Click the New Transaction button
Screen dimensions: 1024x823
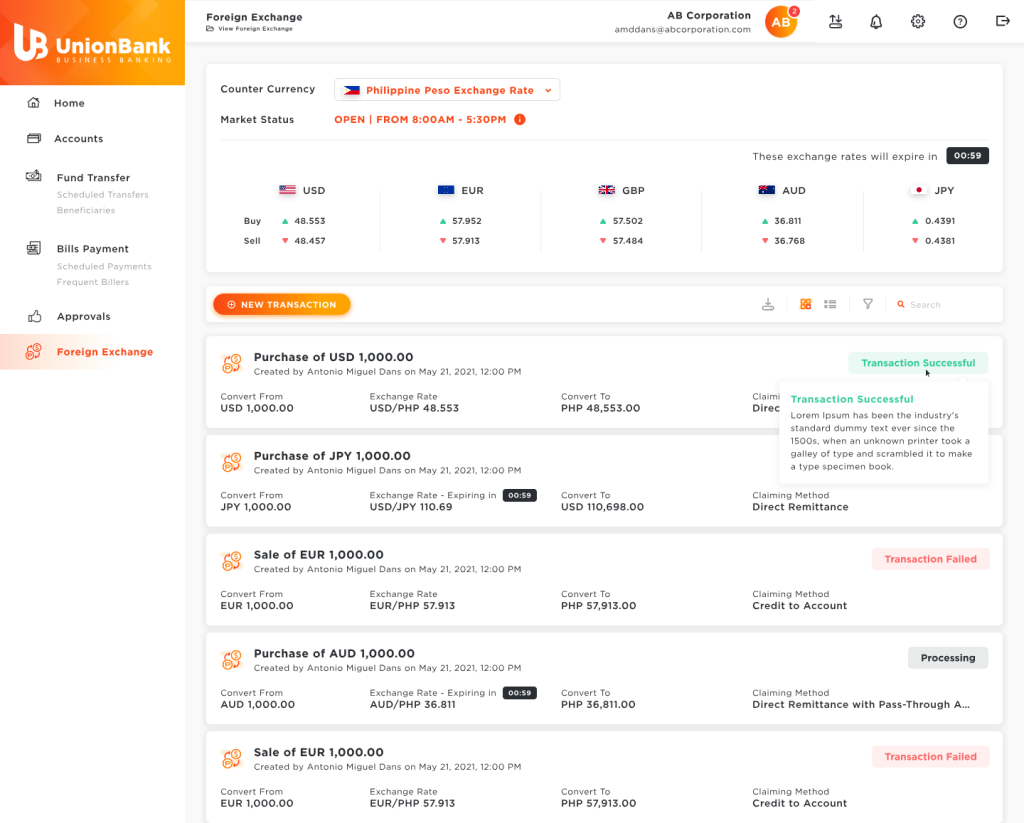(281, 305)
